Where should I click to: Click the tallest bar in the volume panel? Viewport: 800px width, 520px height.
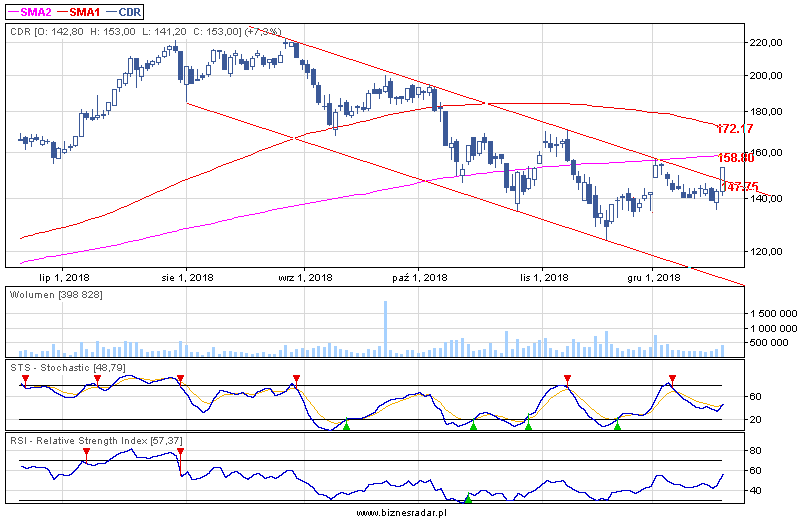385,325
